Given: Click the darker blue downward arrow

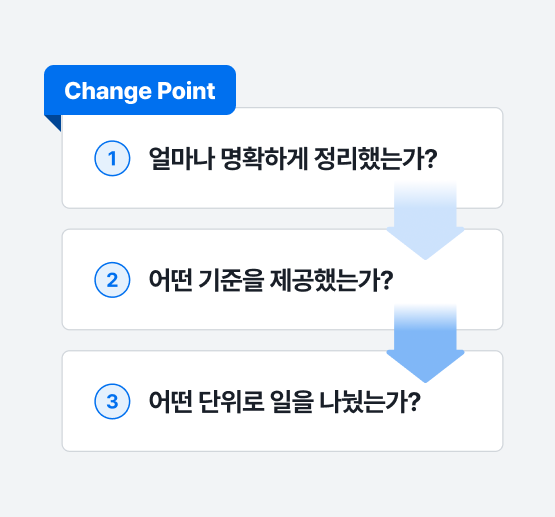Looking at the screenshot, I should [x=425, y=343].
